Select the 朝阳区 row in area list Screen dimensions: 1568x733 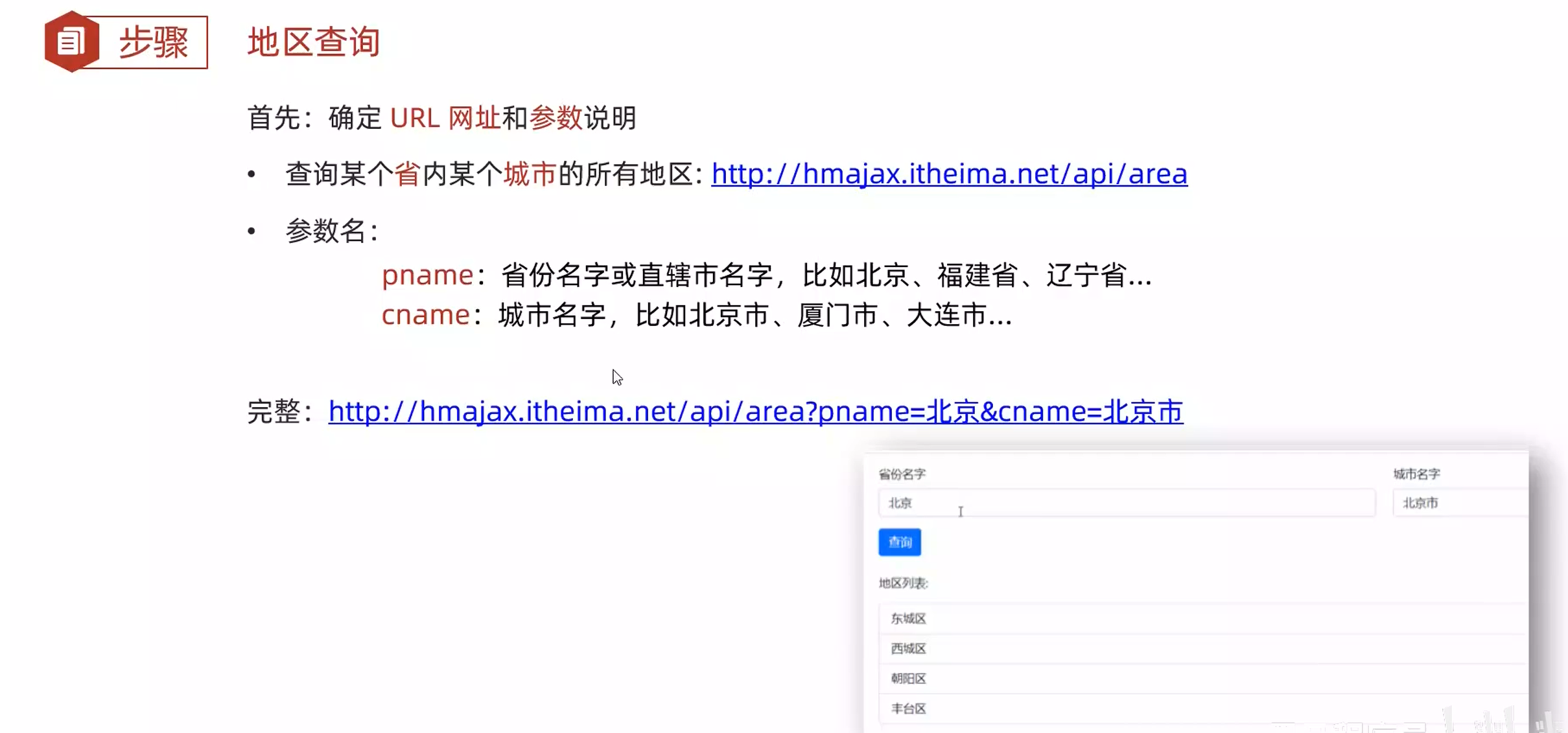[1203, 679]
